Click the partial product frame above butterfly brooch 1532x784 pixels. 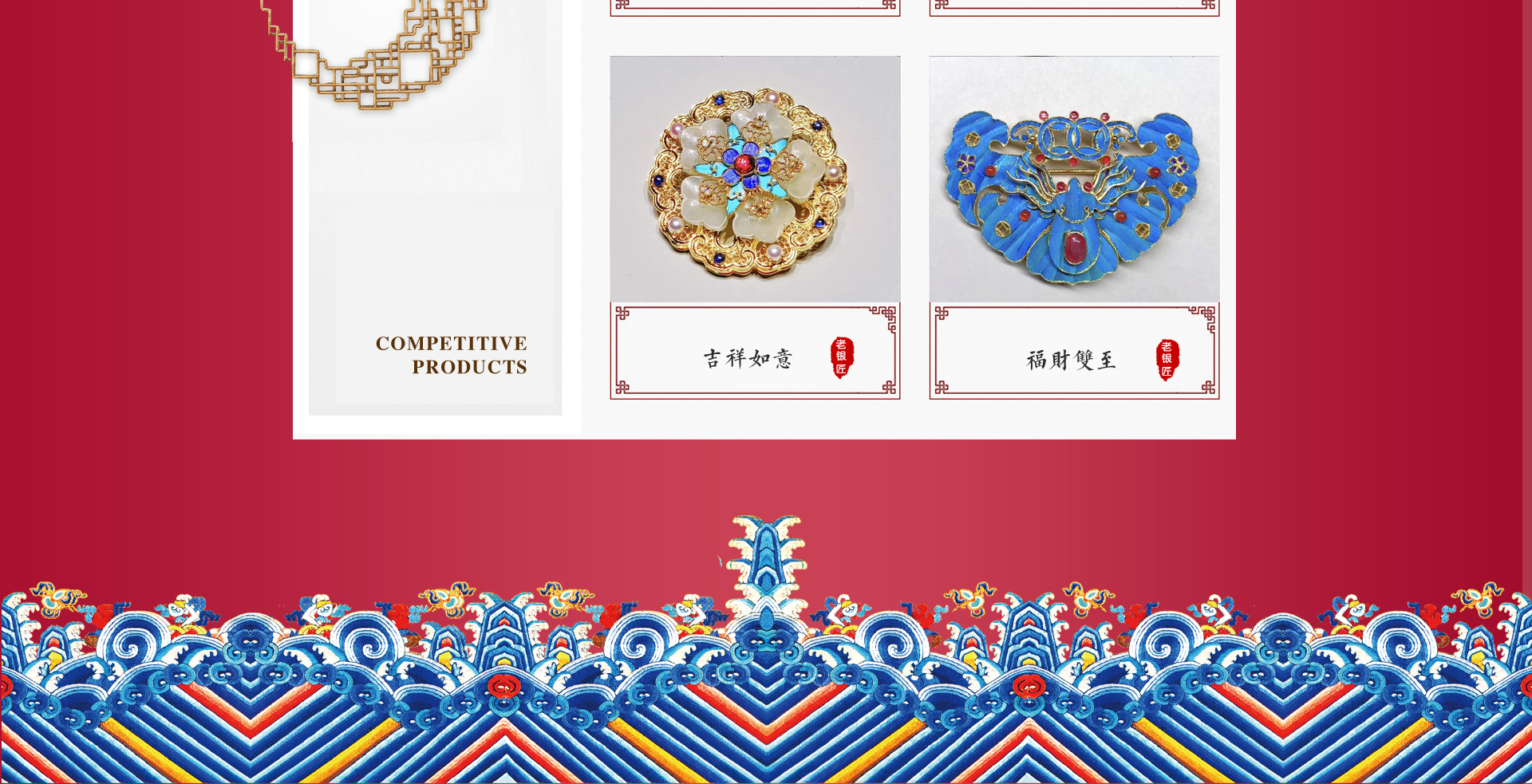(1074, 8)
